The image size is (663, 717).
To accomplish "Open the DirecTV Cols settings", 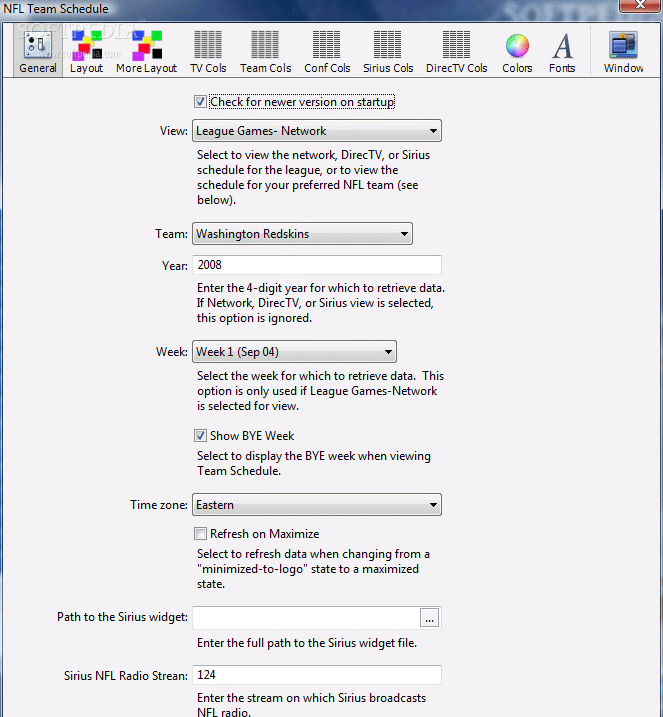I will (456, 52).
